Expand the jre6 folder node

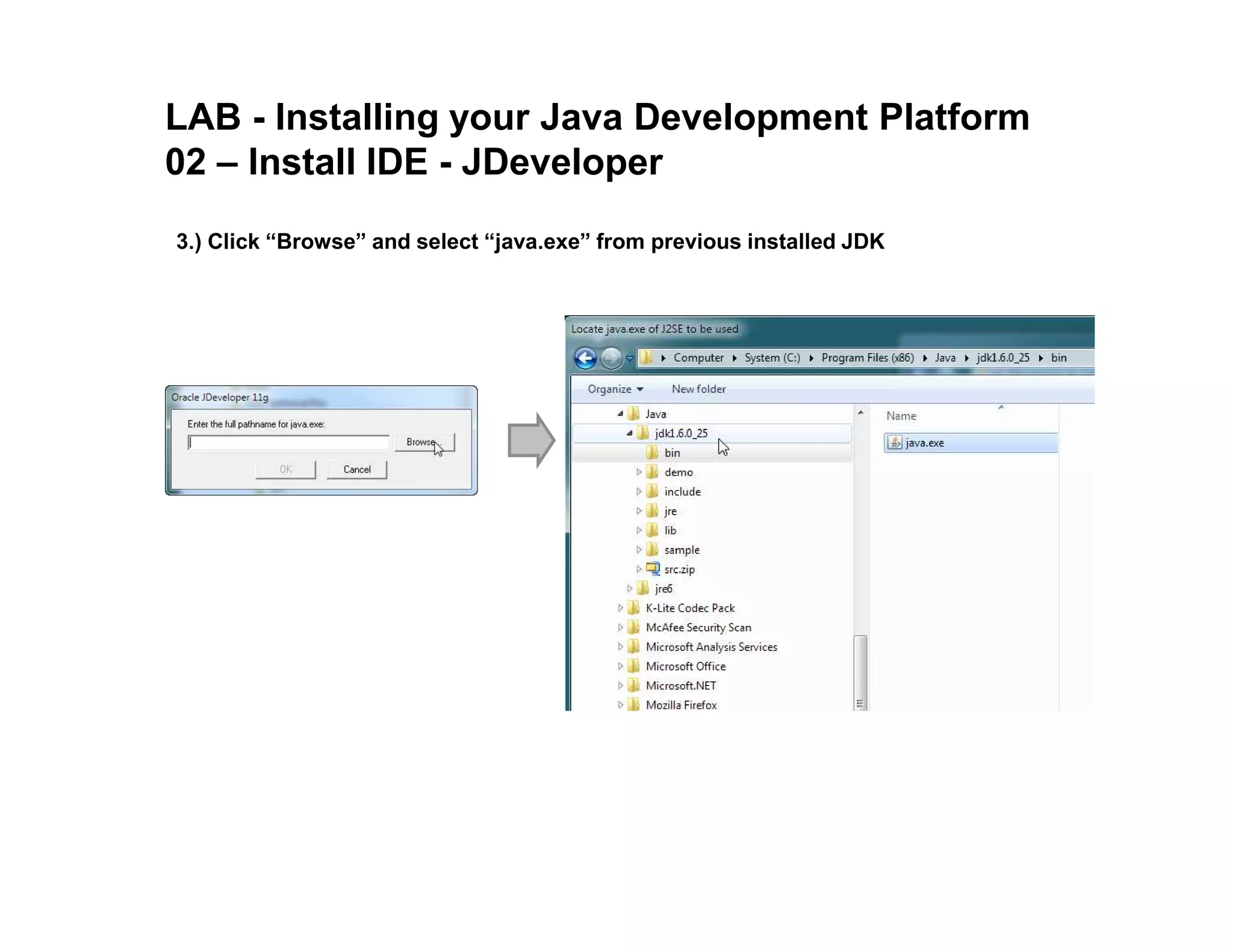click(630, 589)
